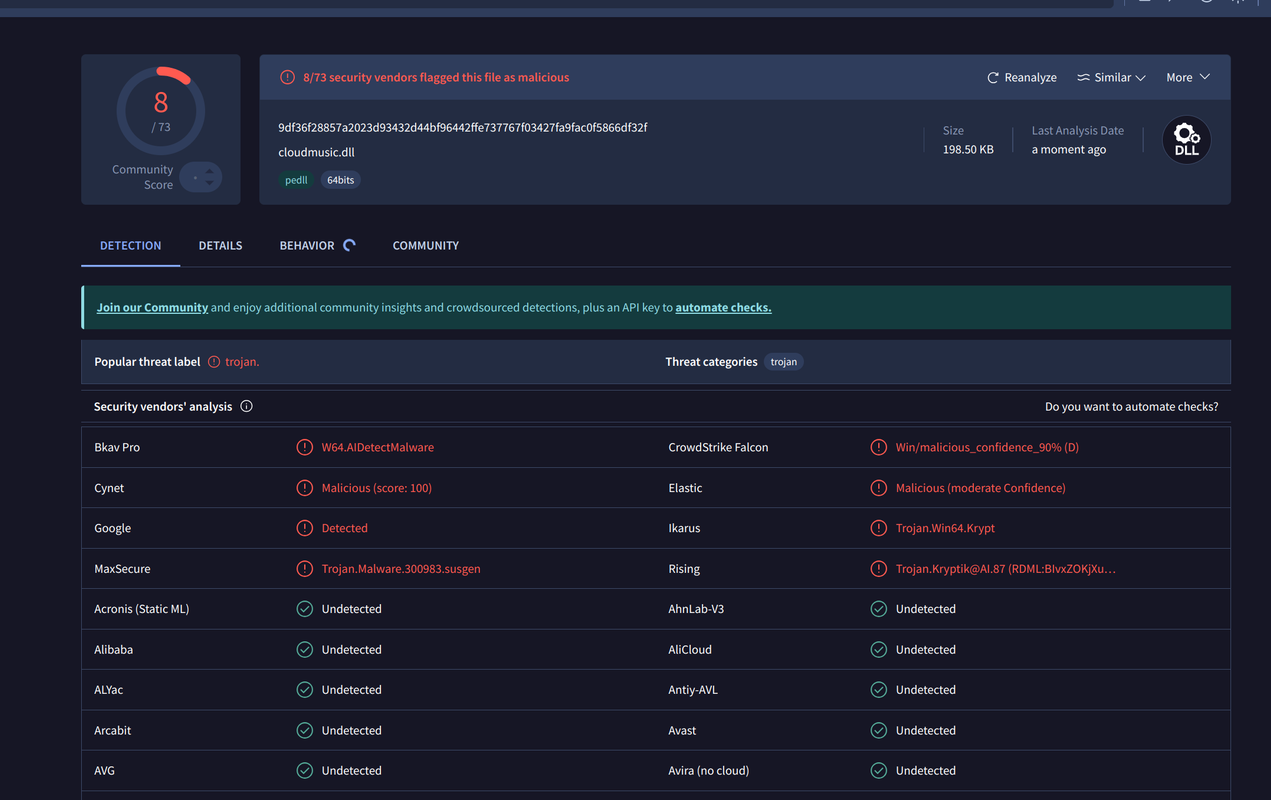Click the Popular threat label warning icon

pyautogui.click(x=214, y=362)
